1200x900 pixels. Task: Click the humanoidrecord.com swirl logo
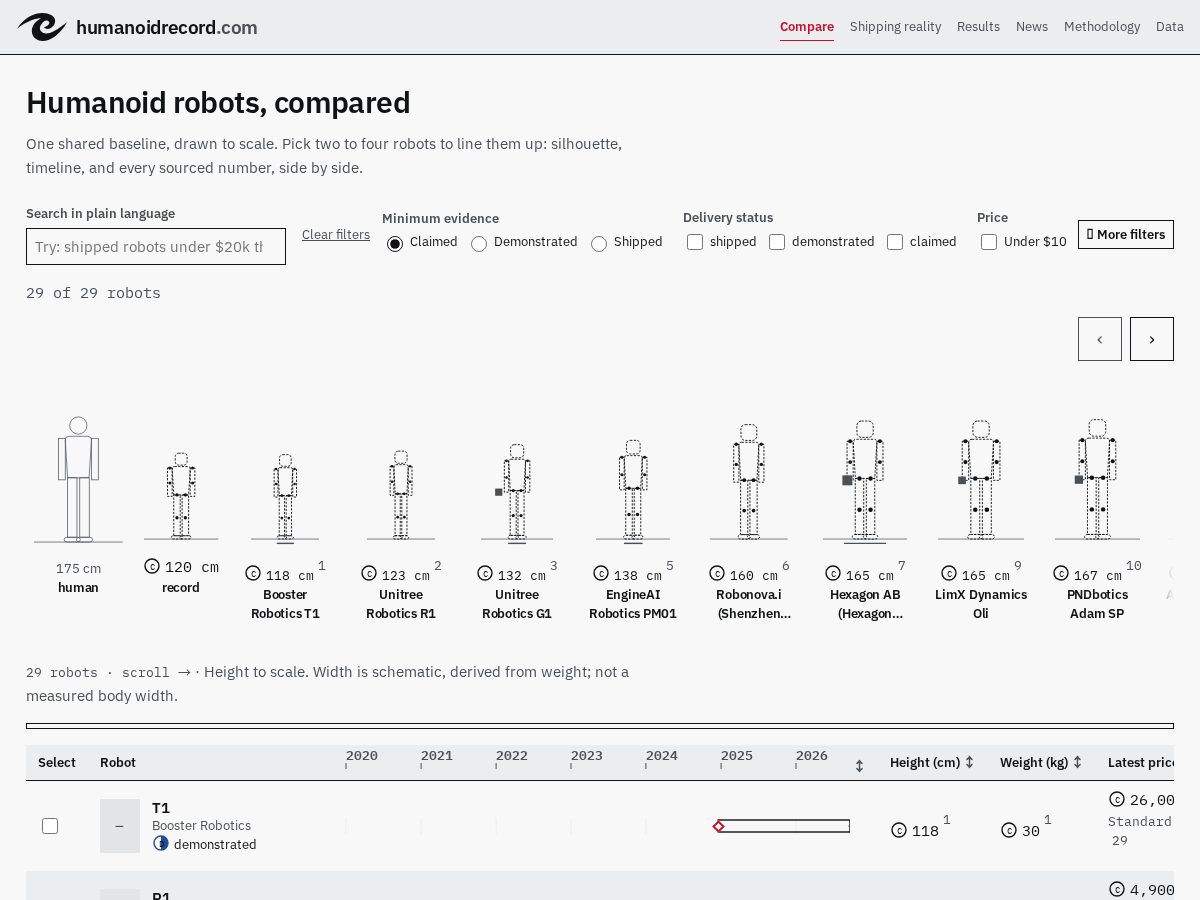pos(42,27)
